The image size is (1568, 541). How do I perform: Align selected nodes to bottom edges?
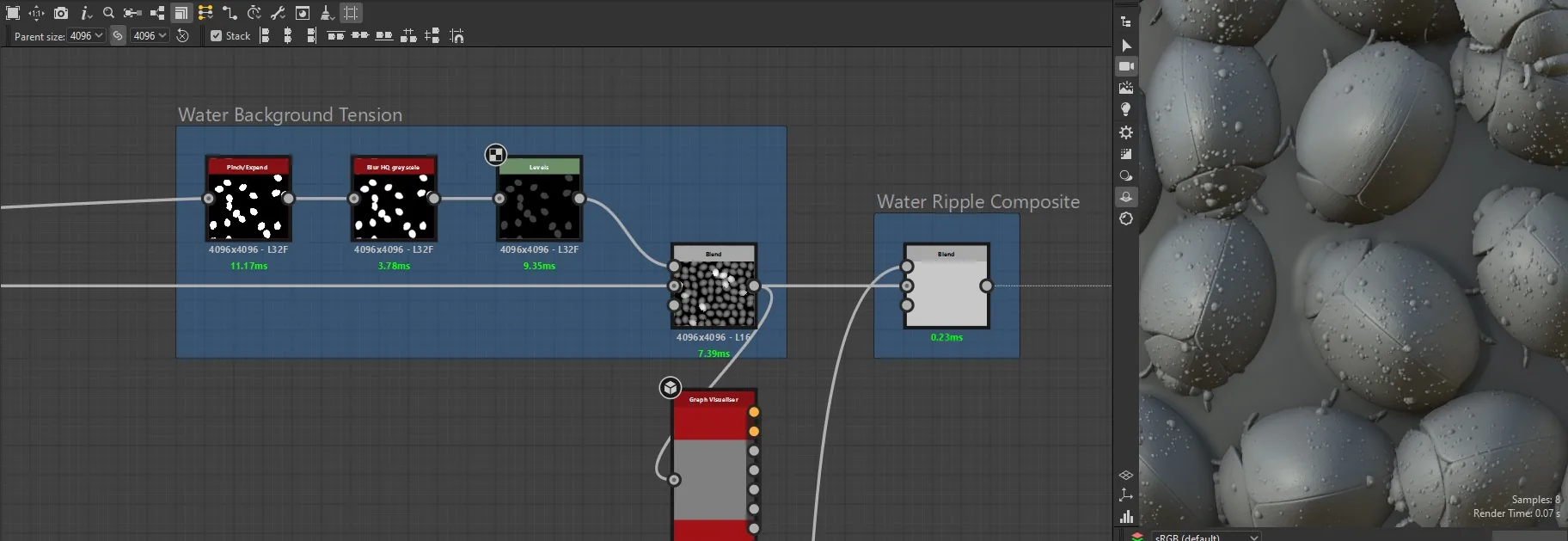(x=384, y=36)
